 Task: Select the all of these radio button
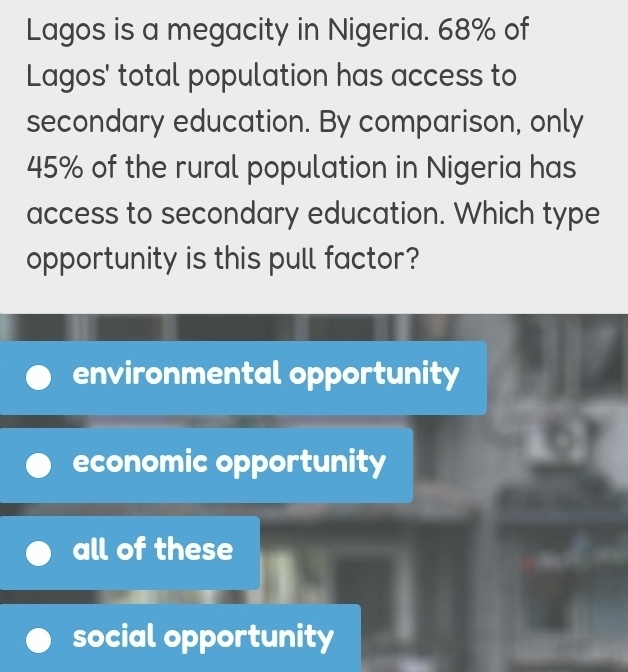click(x=39, y=553)
